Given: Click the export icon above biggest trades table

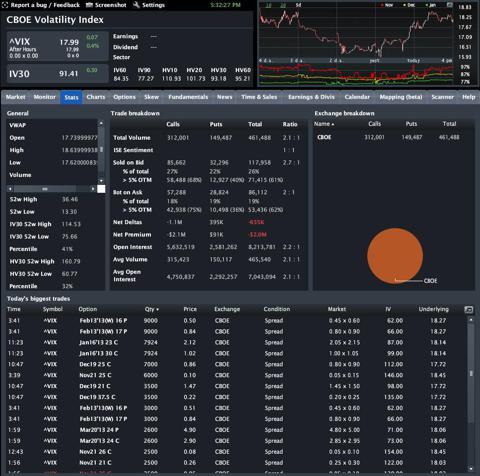Looking at the screenshot, I should coord(468,310).
